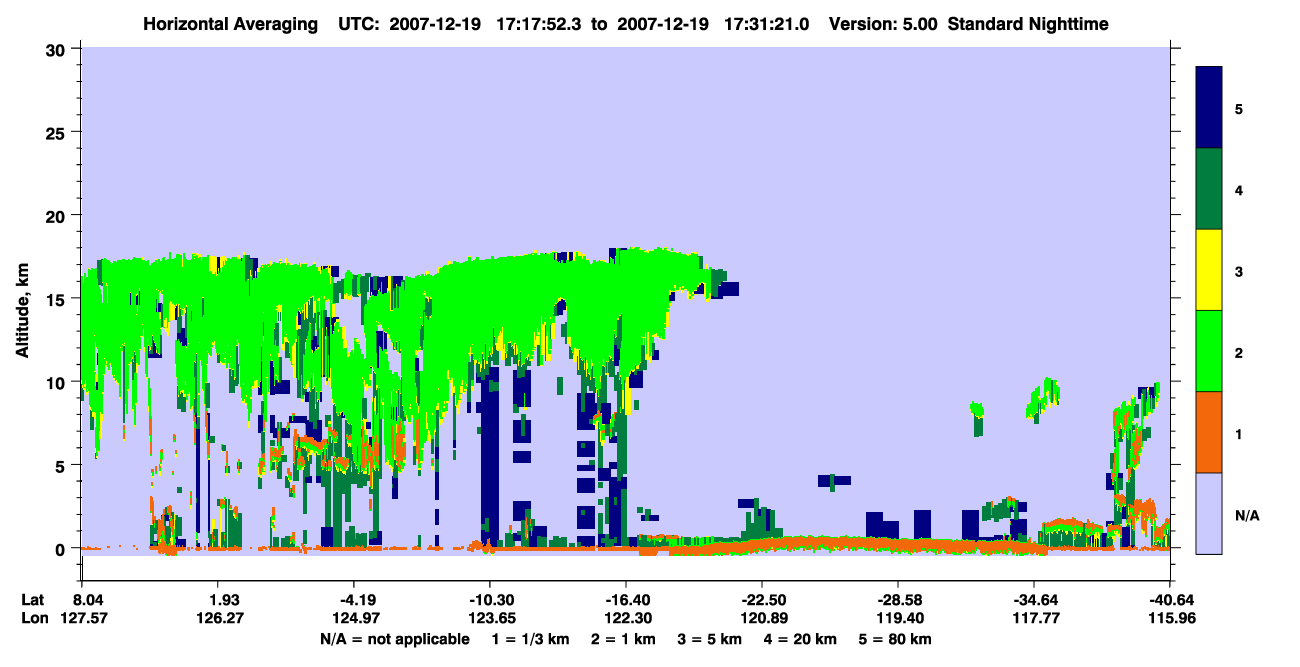Click the dark blue colorbar segment labeled 5
Viewport: 1300px width, 667px height.
pos(1209,108)
